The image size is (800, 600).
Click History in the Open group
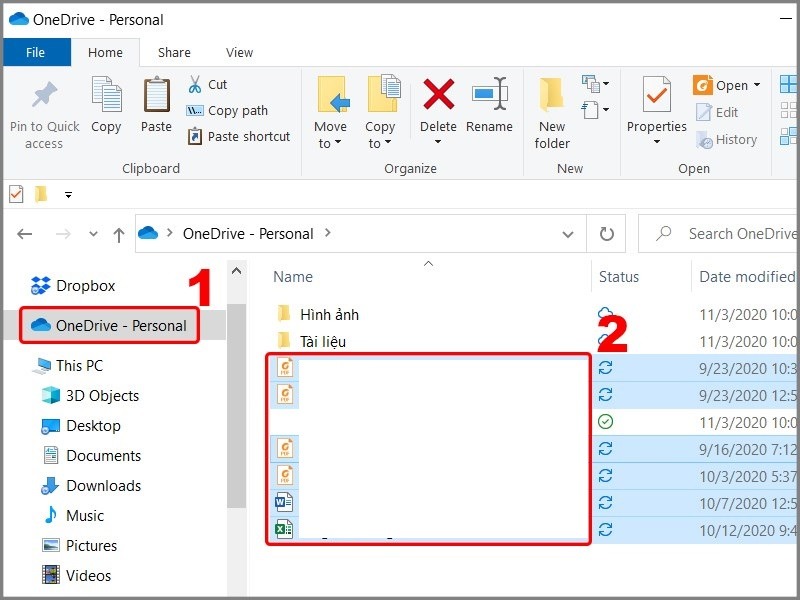726,139
